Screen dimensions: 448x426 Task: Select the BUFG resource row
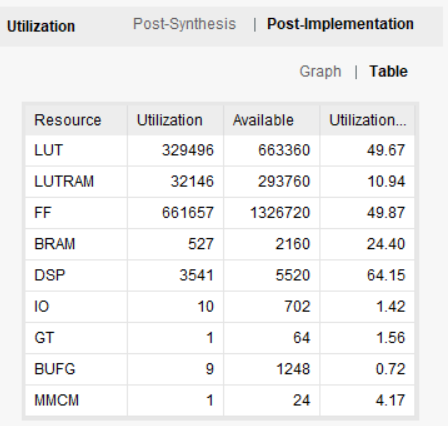pyautogui.click(x=220, y=369)
